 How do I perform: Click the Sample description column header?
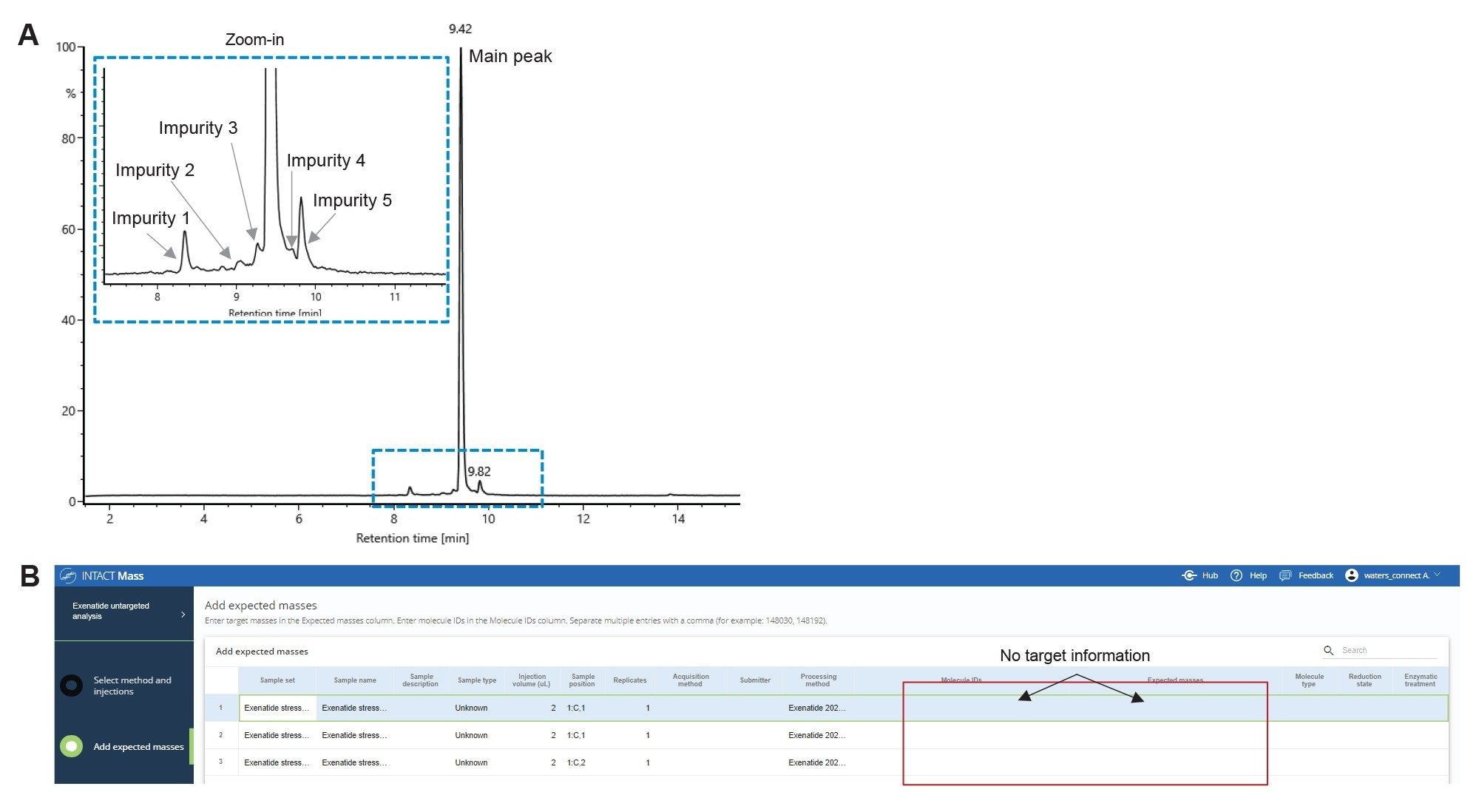421,680
